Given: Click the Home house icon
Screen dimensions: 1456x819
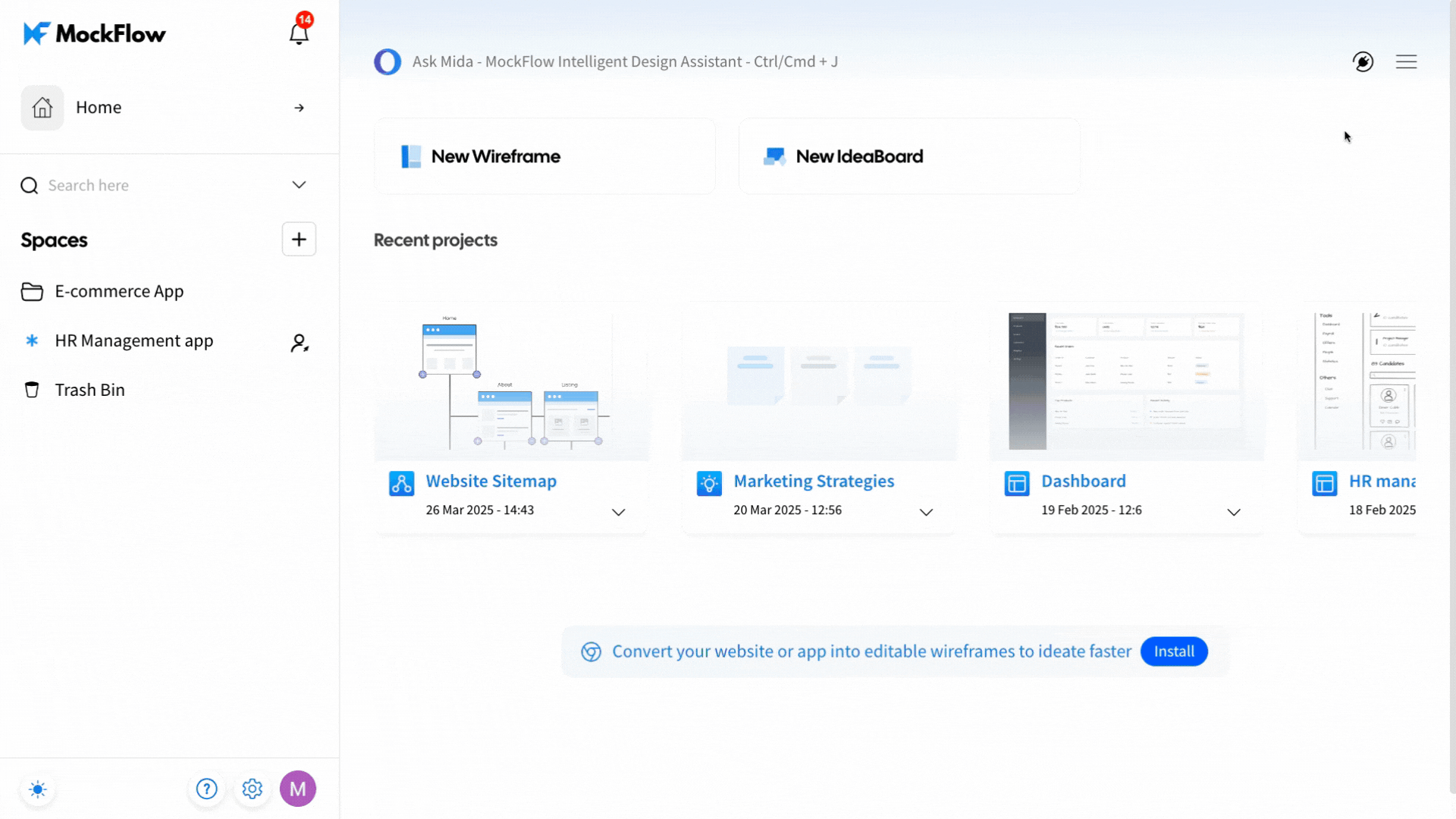Looking at the screenshot, I should coord(42,108).
